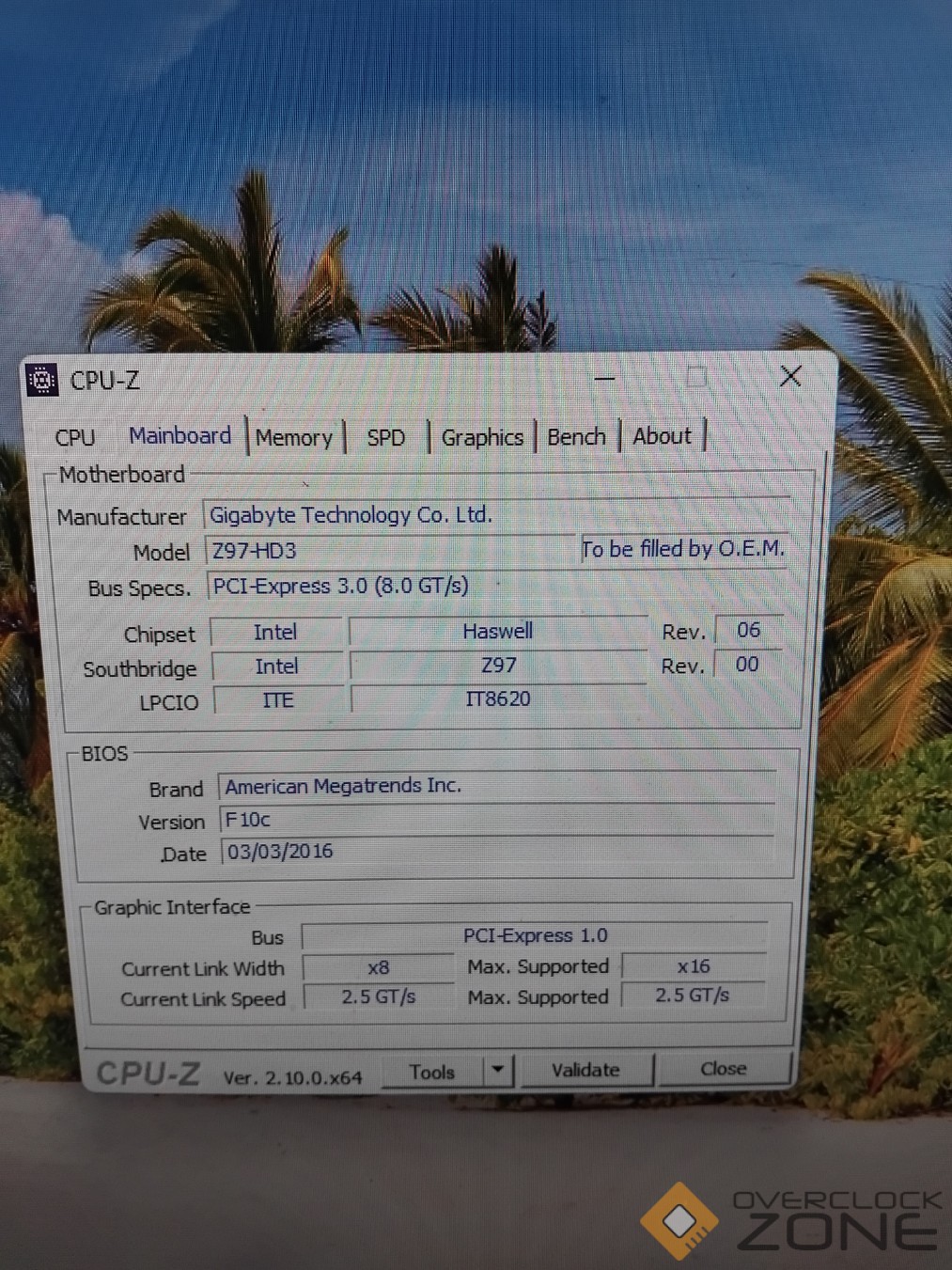Click Current Link Width value x8
This screenshot has width=952, height=1270.
[378, 967]
